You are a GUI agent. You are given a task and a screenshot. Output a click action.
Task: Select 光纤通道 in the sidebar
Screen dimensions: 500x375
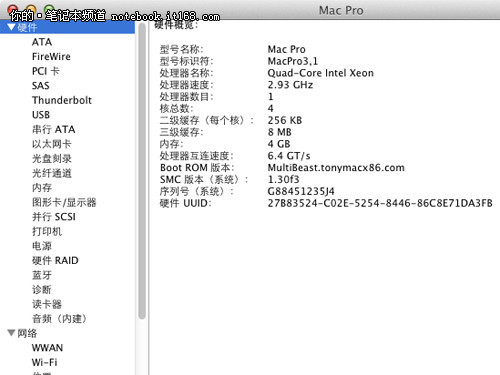pyautogui.click(x=52, y=173)
